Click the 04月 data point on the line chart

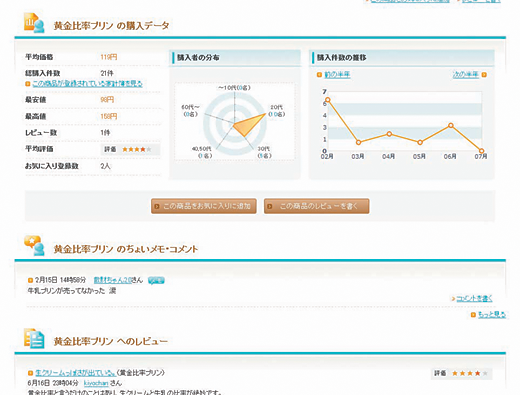click(x=389, y=134)
